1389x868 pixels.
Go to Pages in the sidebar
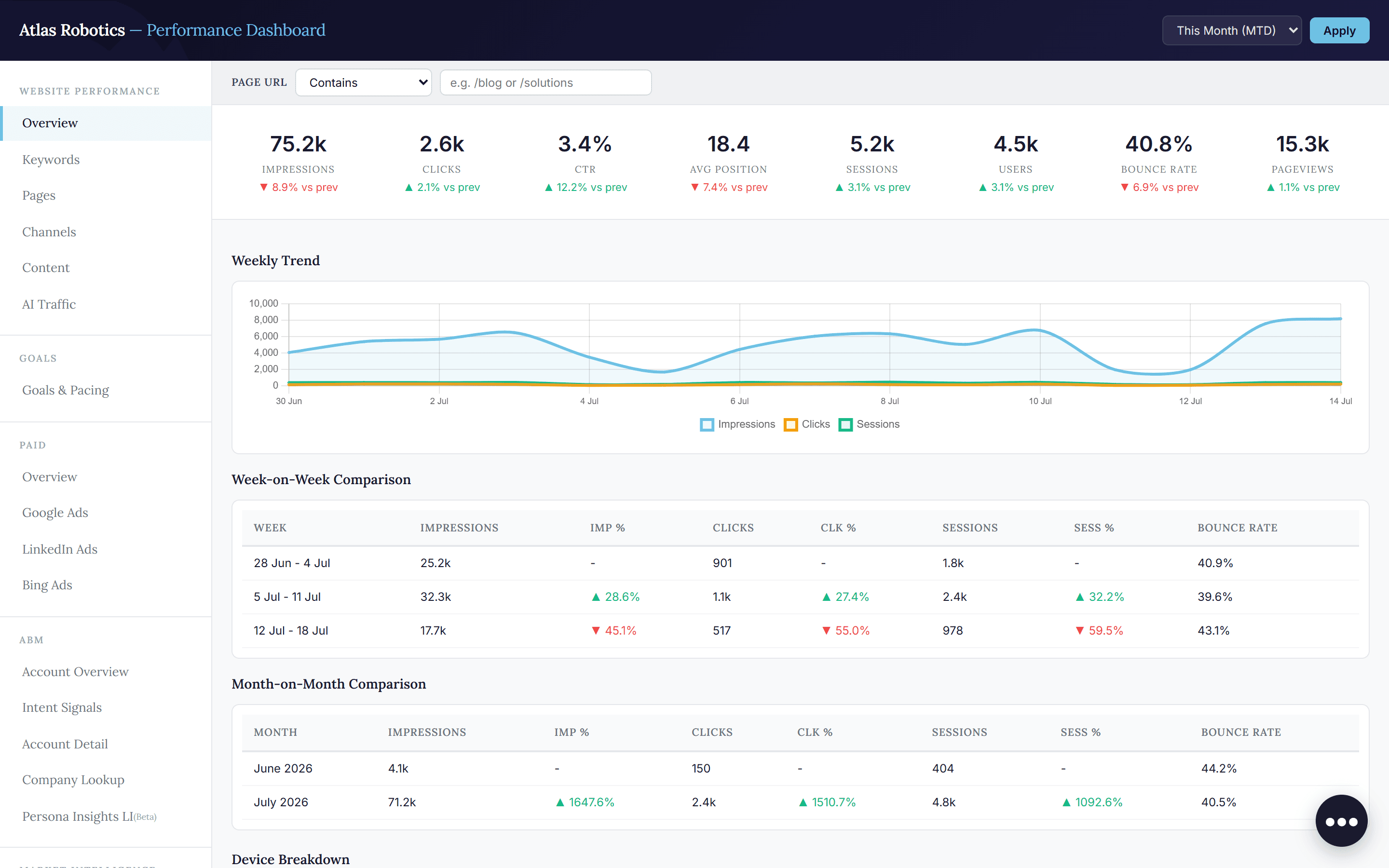(x=106, y=195)
